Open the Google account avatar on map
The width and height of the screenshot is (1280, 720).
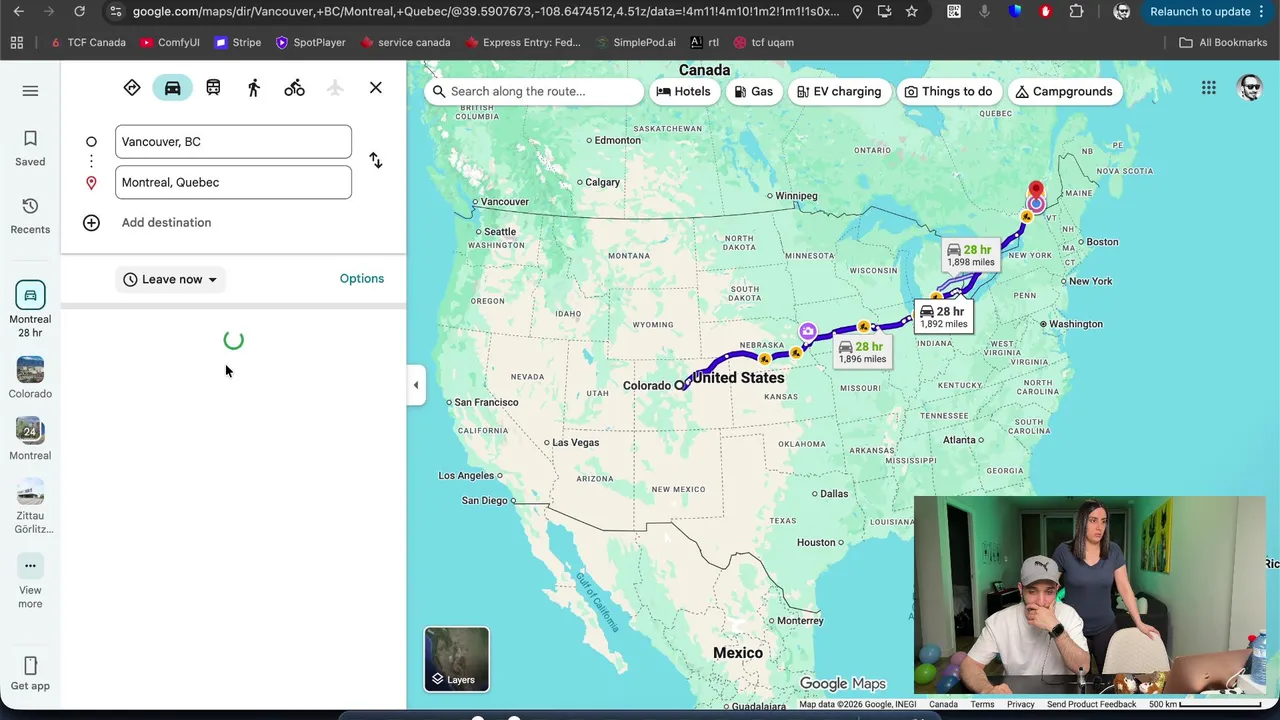point(1249,88)
